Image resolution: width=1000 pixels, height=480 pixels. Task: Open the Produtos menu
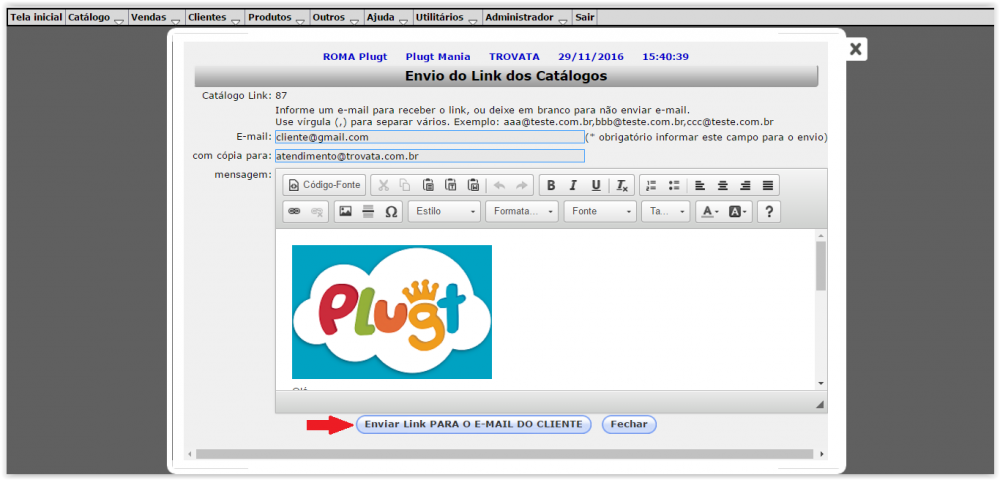pyautogui.click(x=277, y=18)
